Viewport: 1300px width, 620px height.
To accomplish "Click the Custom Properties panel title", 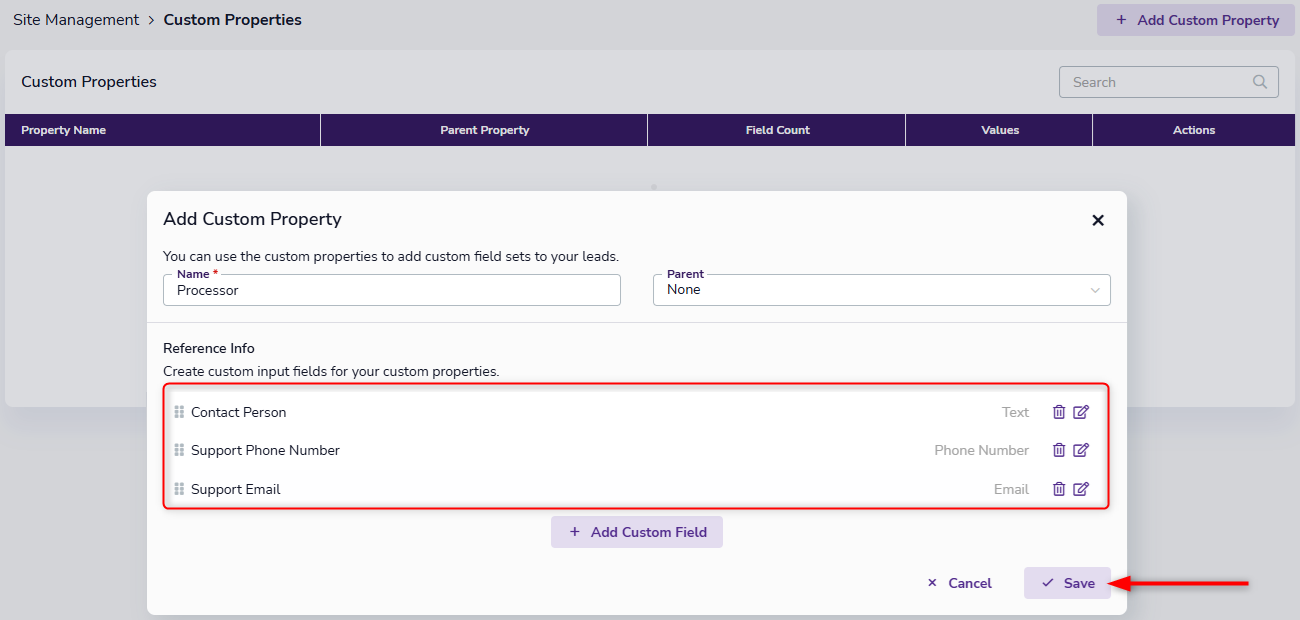I will 89,82.
